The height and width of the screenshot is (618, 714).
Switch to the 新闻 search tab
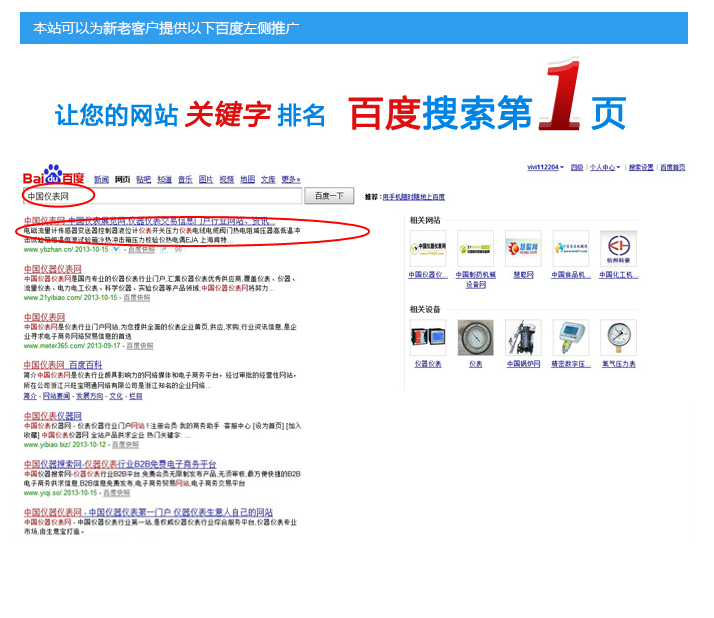pyautogui.click(x=101, y=180)
